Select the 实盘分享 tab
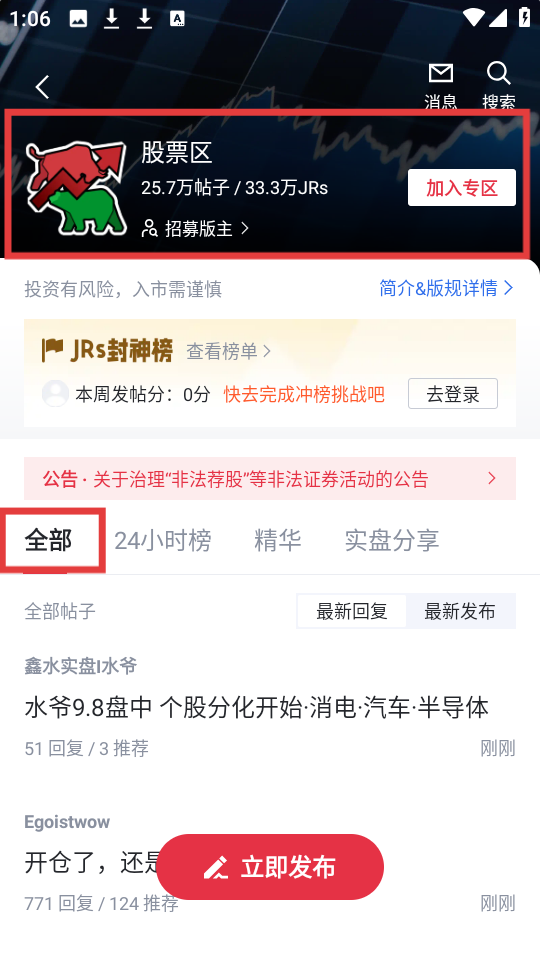Viewport: 540px width, 960px height. coord(392,541)
